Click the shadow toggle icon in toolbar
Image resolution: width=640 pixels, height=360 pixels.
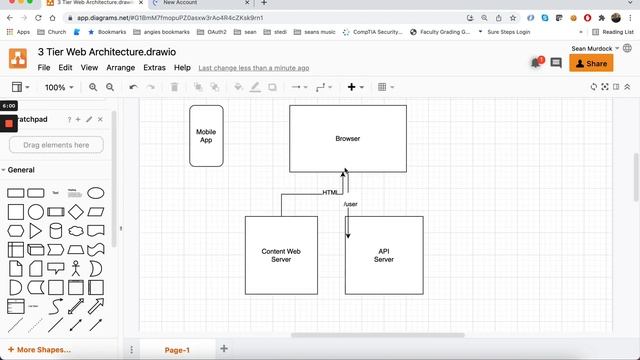click(x=272, y=87)
